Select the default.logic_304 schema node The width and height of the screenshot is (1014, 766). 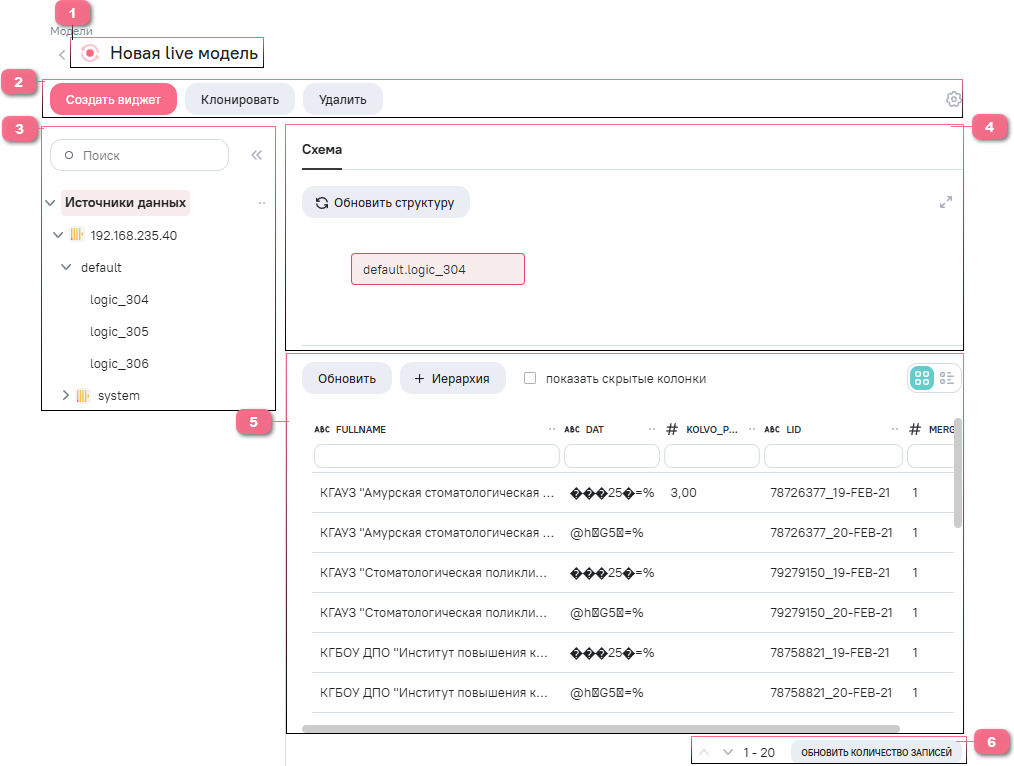438,269
